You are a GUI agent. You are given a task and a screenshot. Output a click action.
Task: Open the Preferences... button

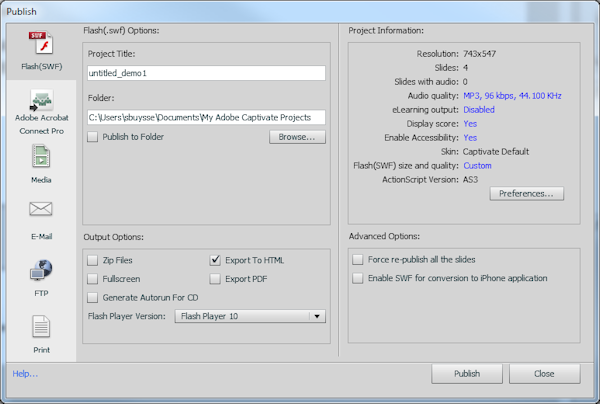click(x=527, y=194)
